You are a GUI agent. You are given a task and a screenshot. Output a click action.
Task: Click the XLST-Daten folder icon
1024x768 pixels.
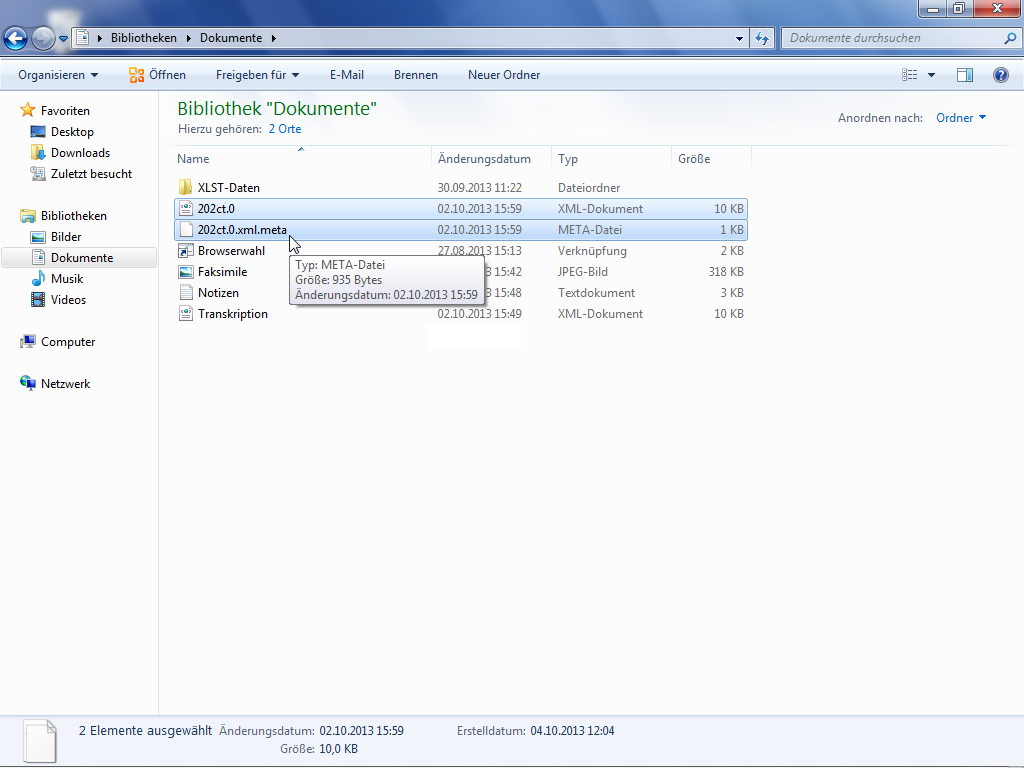[x=185, y=188]
